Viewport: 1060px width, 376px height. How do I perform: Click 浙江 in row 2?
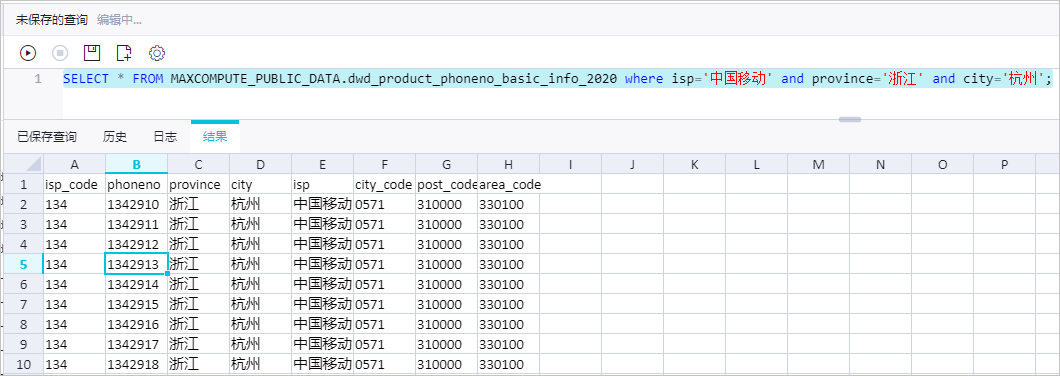pyautogui.click(x=199, y=204)
